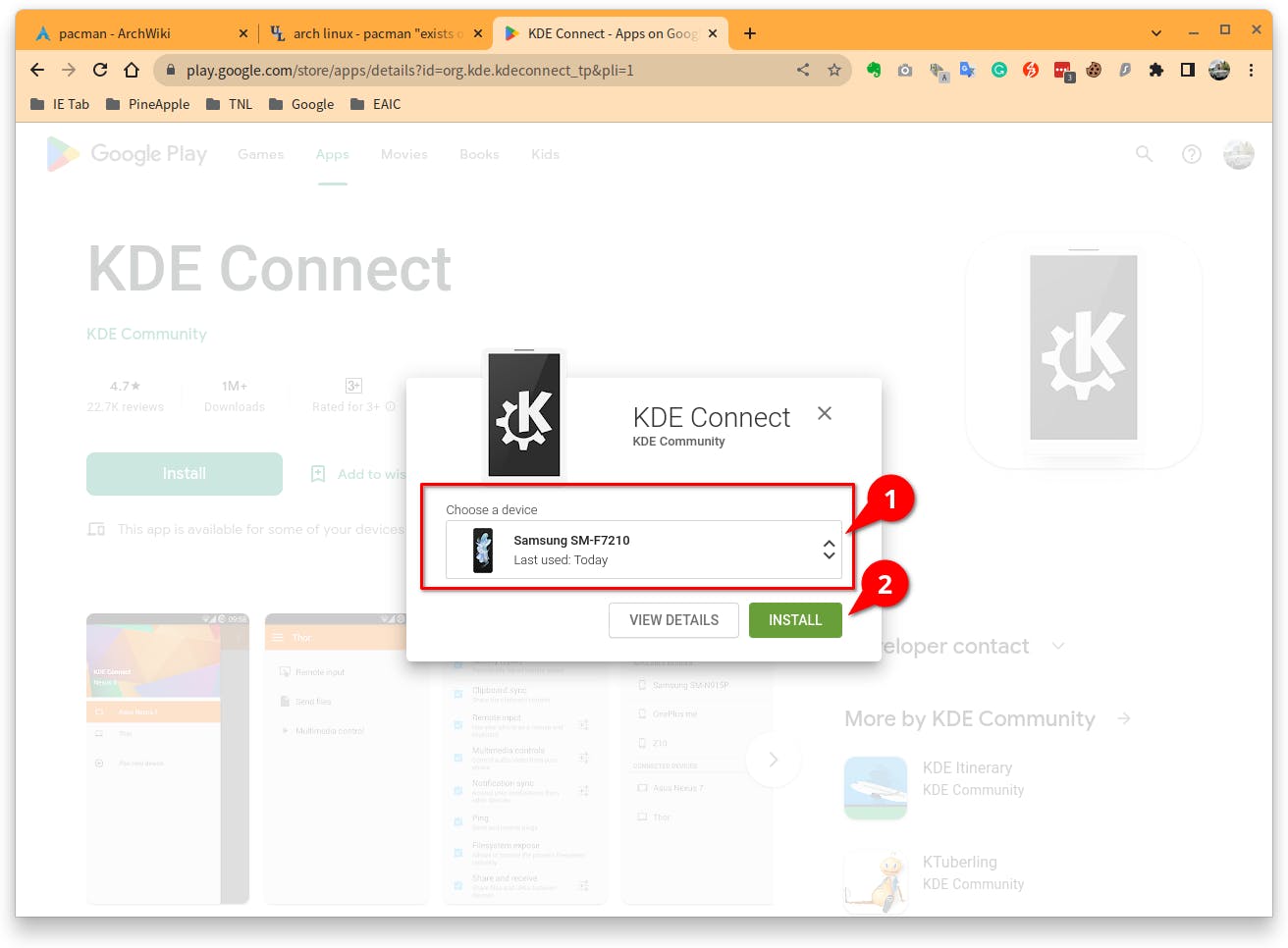
Task: Open the IE Tab bookmarks folder
Action: [x=60, y=104]
